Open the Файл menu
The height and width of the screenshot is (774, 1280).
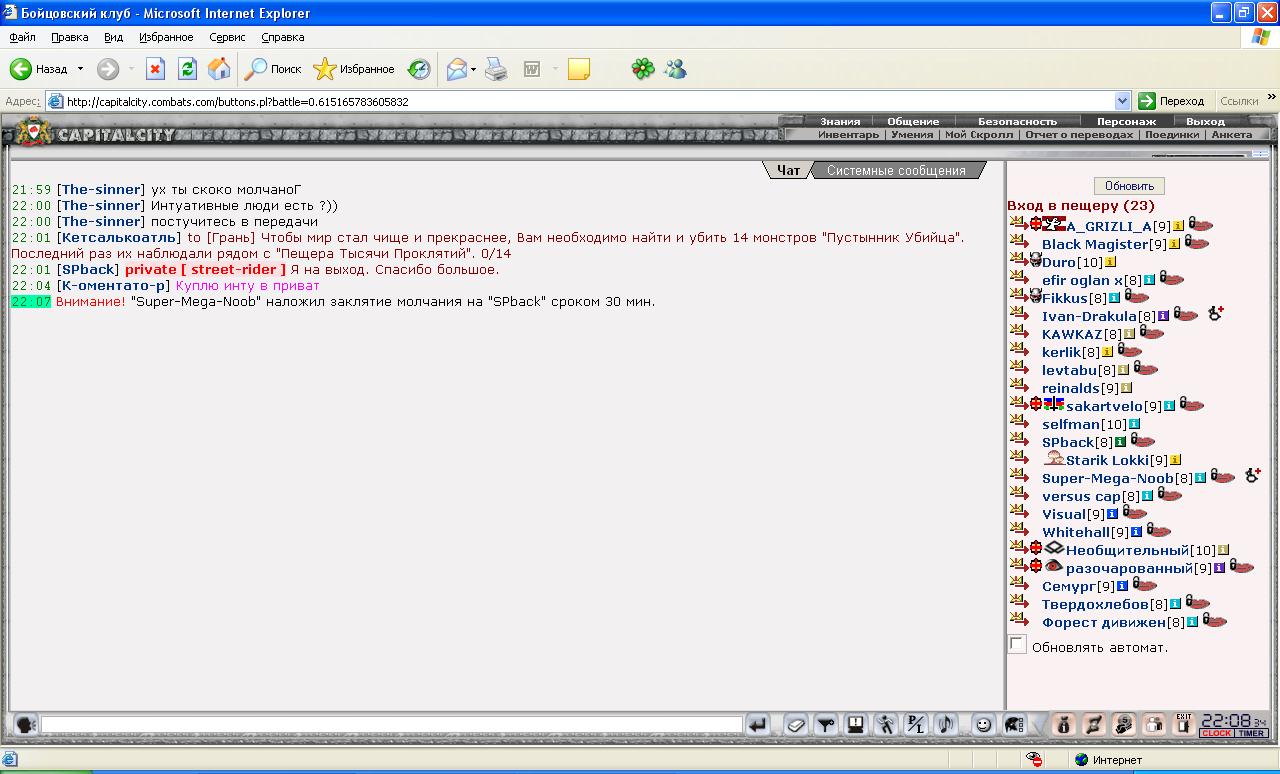22,37
